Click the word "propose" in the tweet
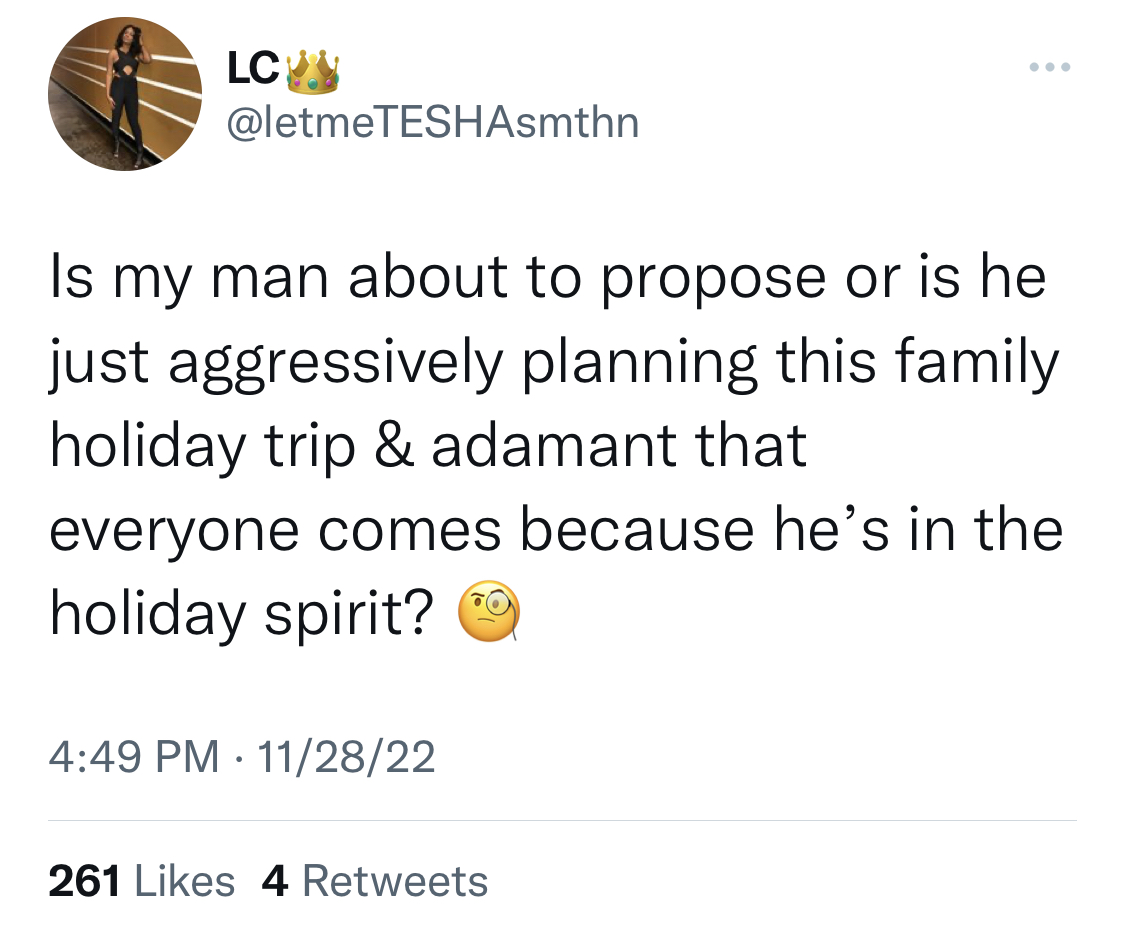 (x=714, y=281)
